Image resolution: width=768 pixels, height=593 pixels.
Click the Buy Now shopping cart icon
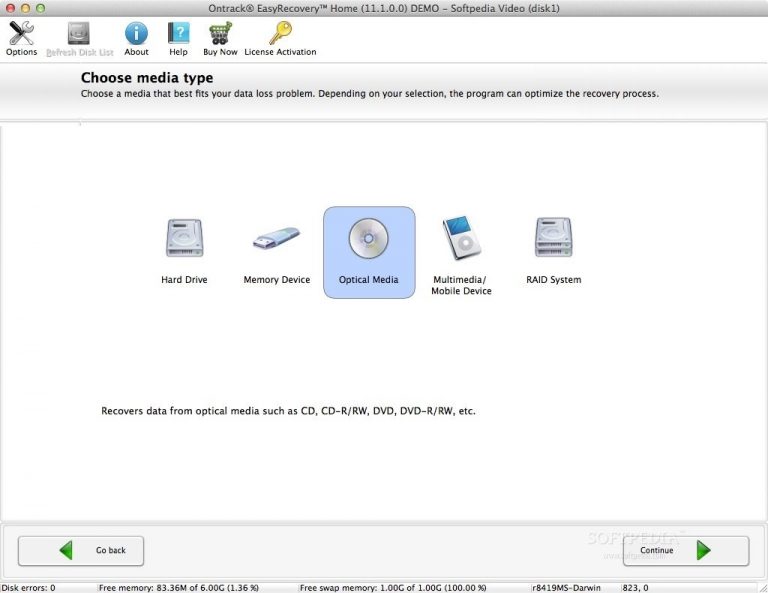click(x=220, y=33)
